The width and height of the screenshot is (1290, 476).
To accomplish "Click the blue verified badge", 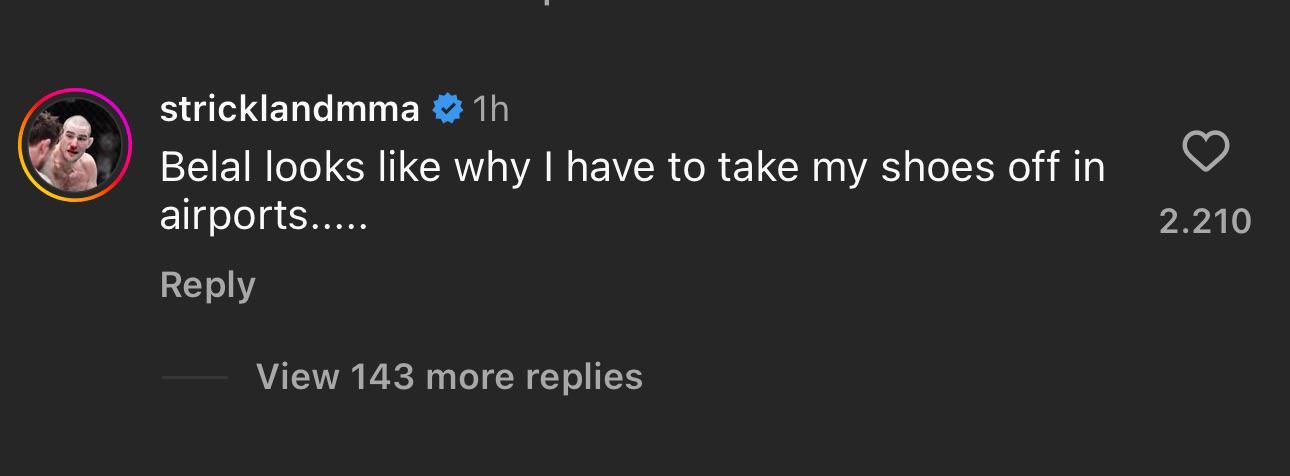I will tap(447, 109).
